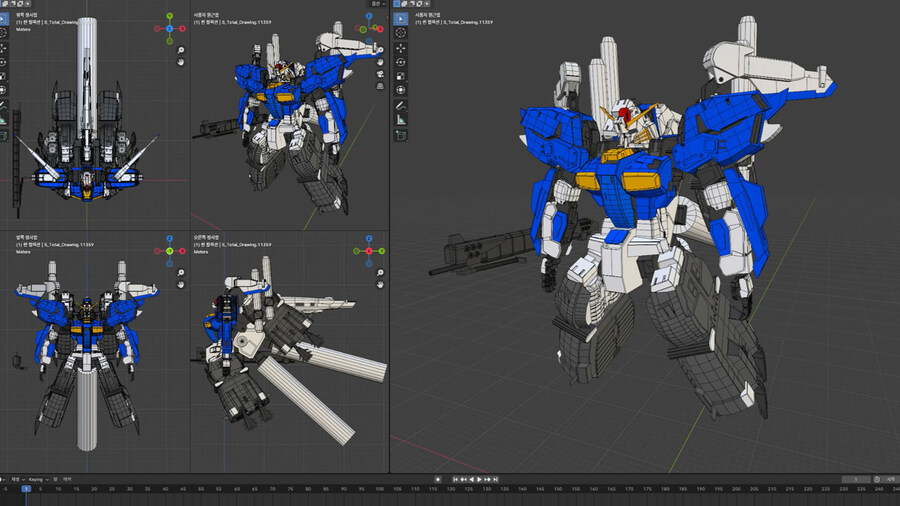
Task: Click pan hand icon in bottom-right side viewport
Action: coord(380,284)
